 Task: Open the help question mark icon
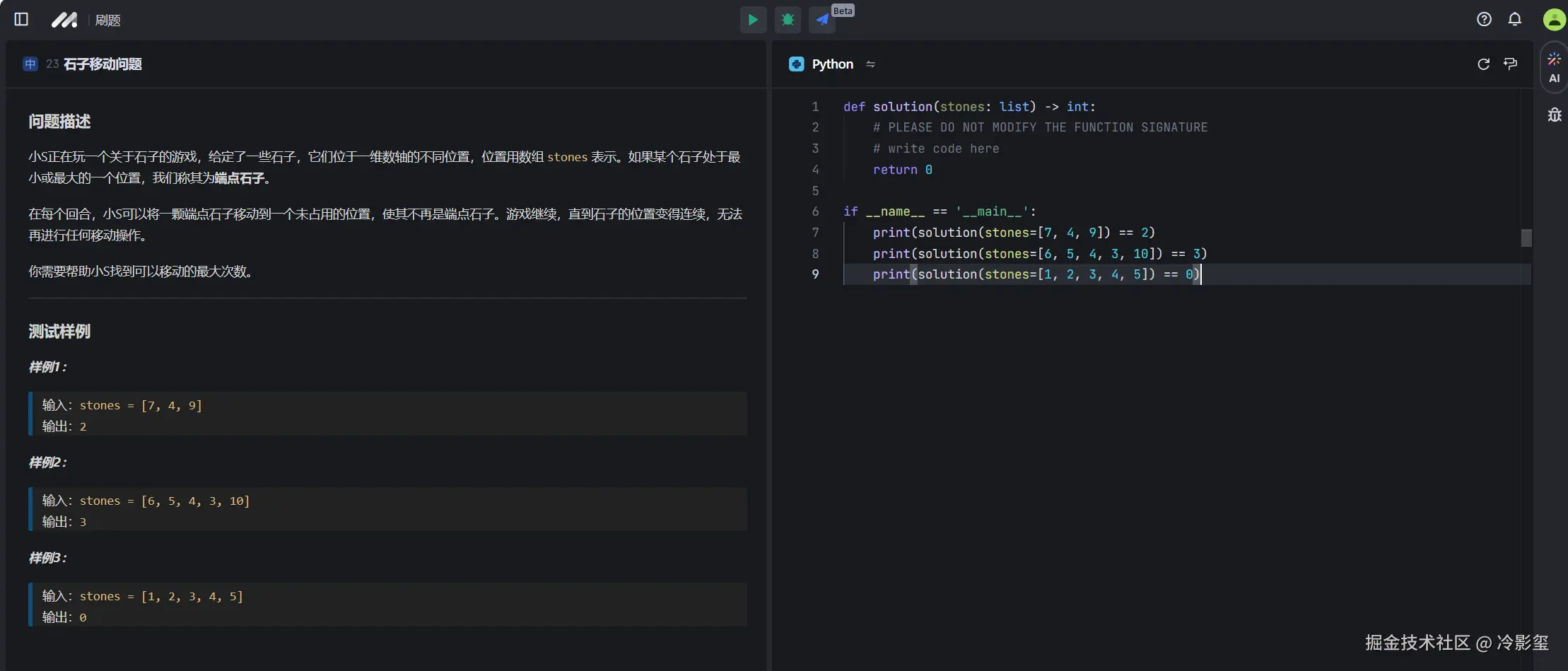(x=1484, y=19)
